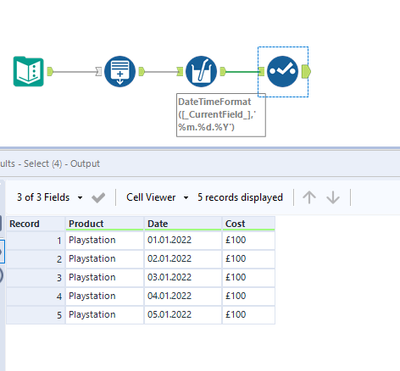The image size is (400, 371).
Task: Click the Playstation cell in record 1
Action: 105,240
